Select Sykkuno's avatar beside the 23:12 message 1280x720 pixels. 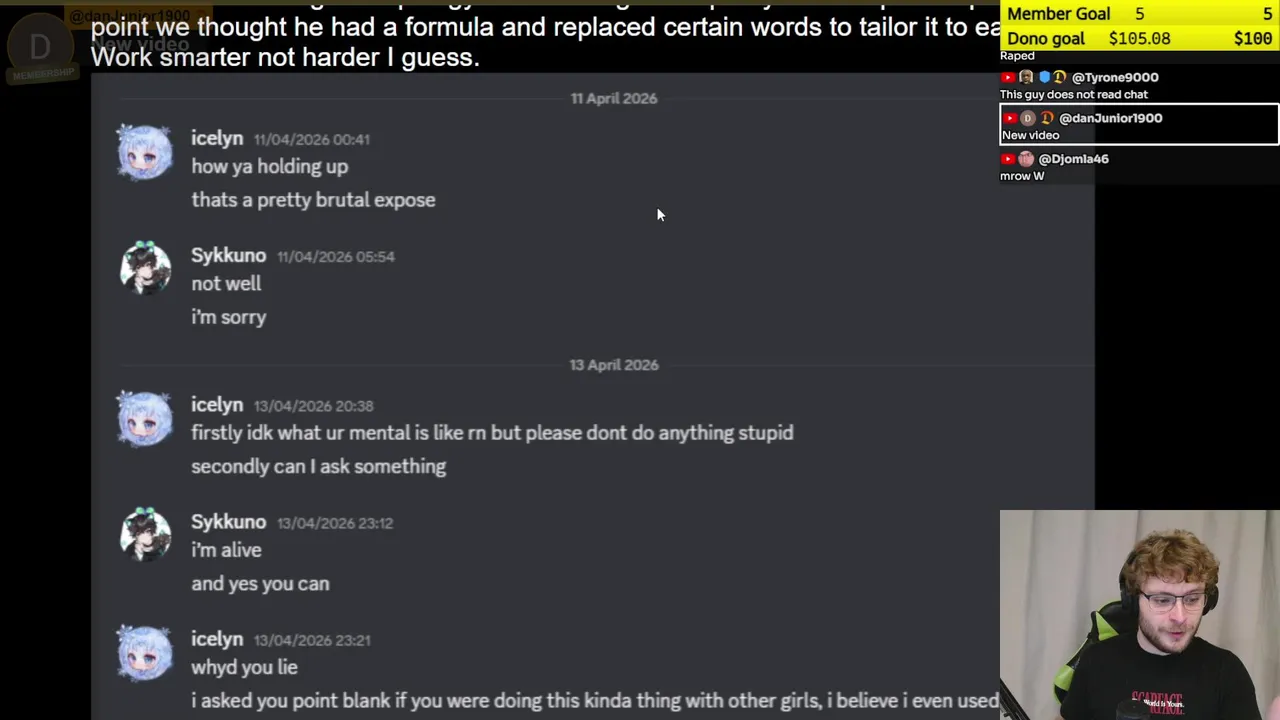click(145, 535)
